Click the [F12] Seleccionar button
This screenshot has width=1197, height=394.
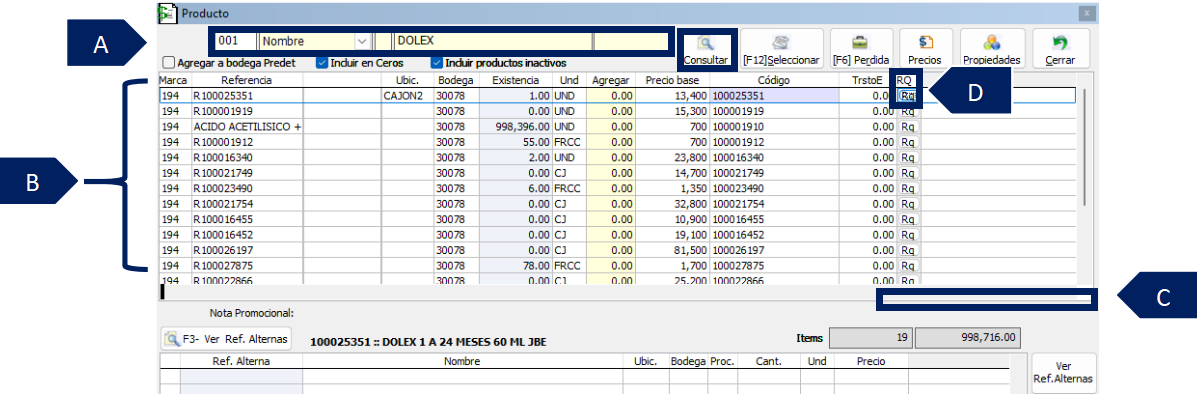click(x=781, y=50)
